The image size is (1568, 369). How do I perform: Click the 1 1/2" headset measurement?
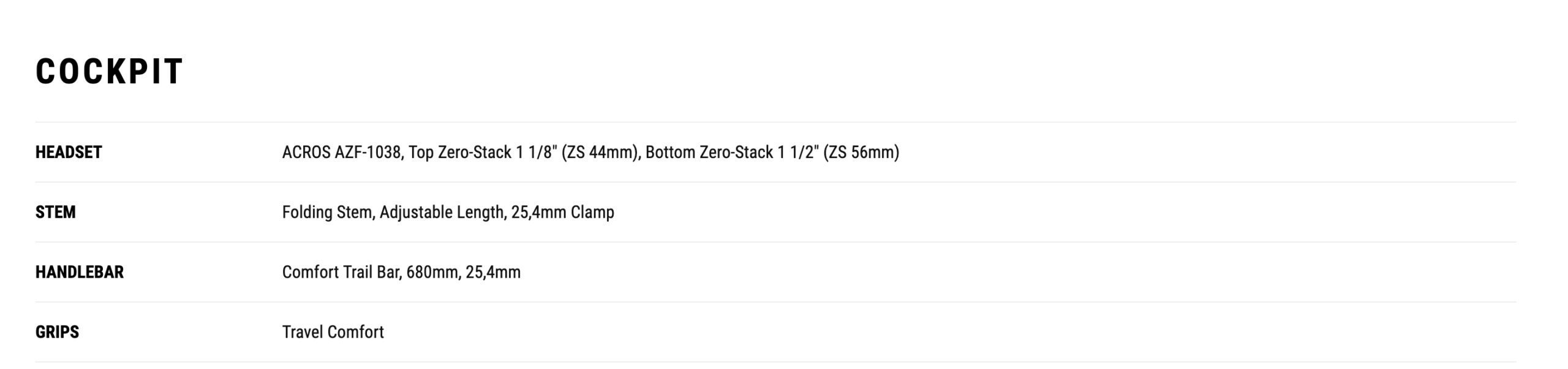pyautogui.click(x=798, y=152)
